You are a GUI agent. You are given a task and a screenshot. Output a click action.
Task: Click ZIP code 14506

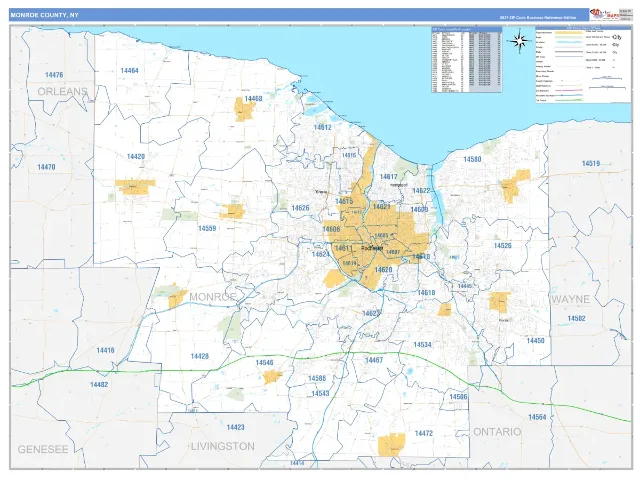click(458, 397)
